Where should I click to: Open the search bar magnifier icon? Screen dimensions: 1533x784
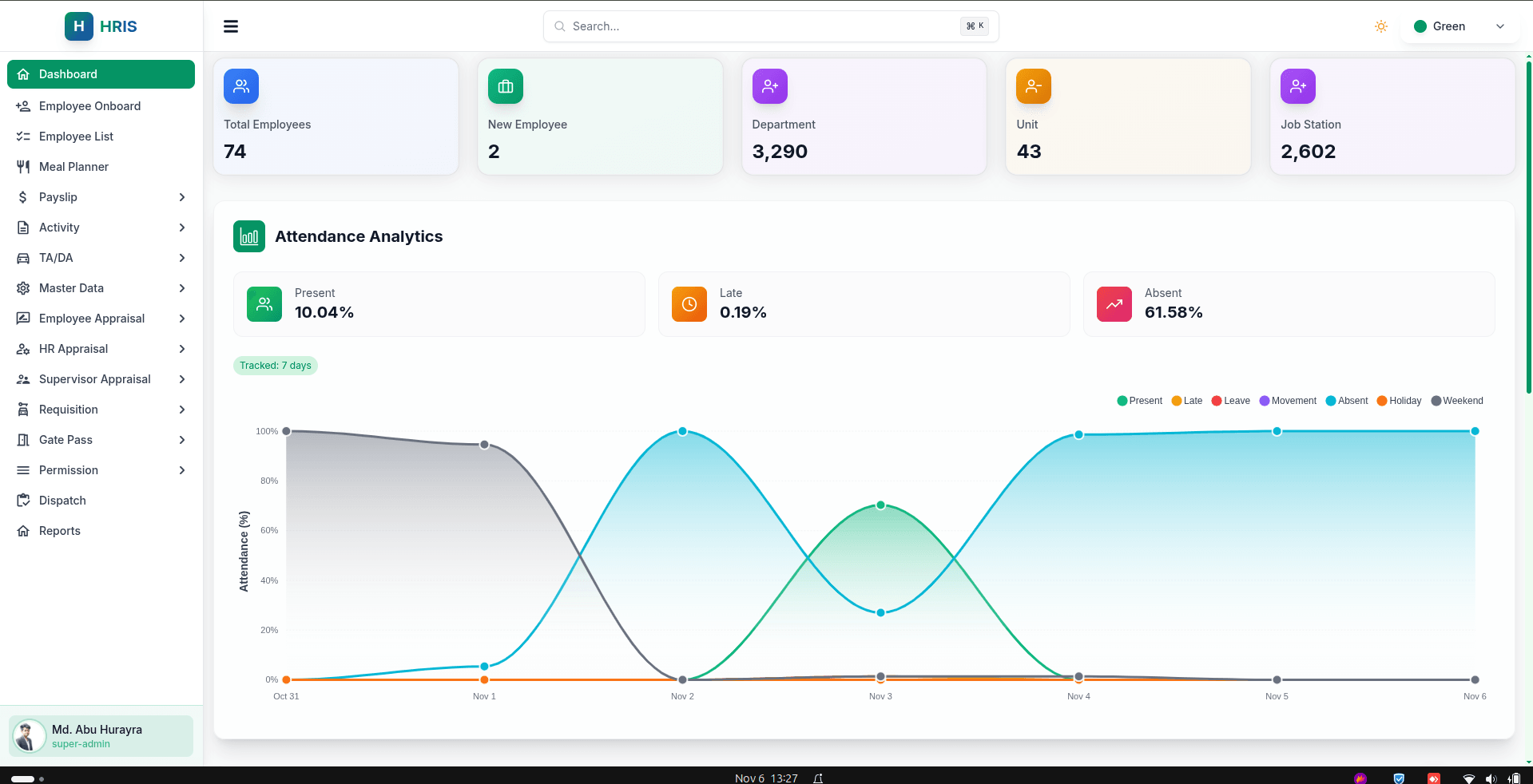pos(559,26)
